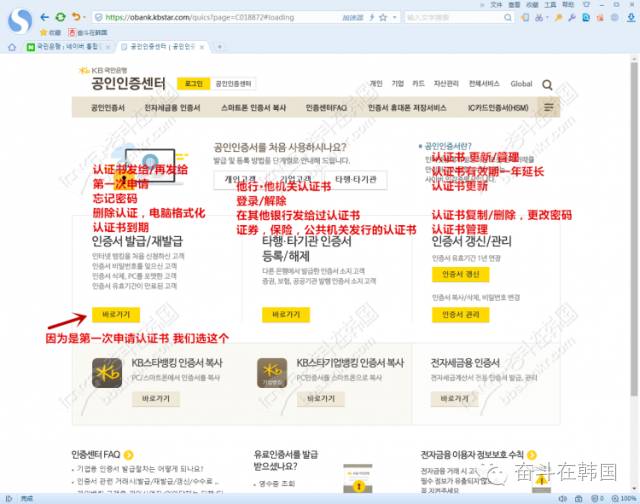Click the arrow icon next to 인증센터 FAQ
Image resolution: width=640 pixels, height=504 pixels.
[x=129, y=455]
